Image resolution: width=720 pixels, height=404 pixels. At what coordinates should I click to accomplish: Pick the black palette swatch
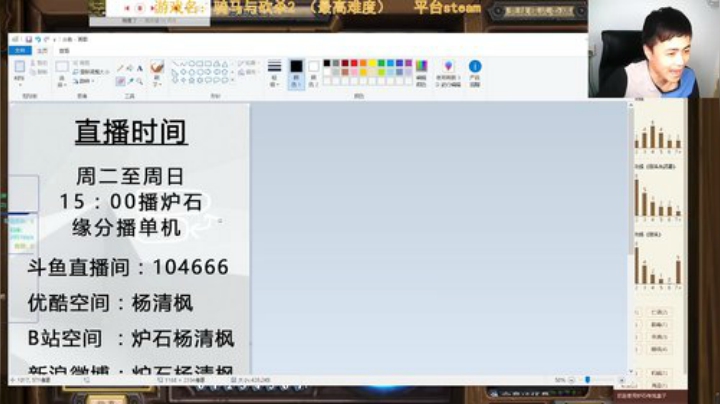(x=327, y=63)
